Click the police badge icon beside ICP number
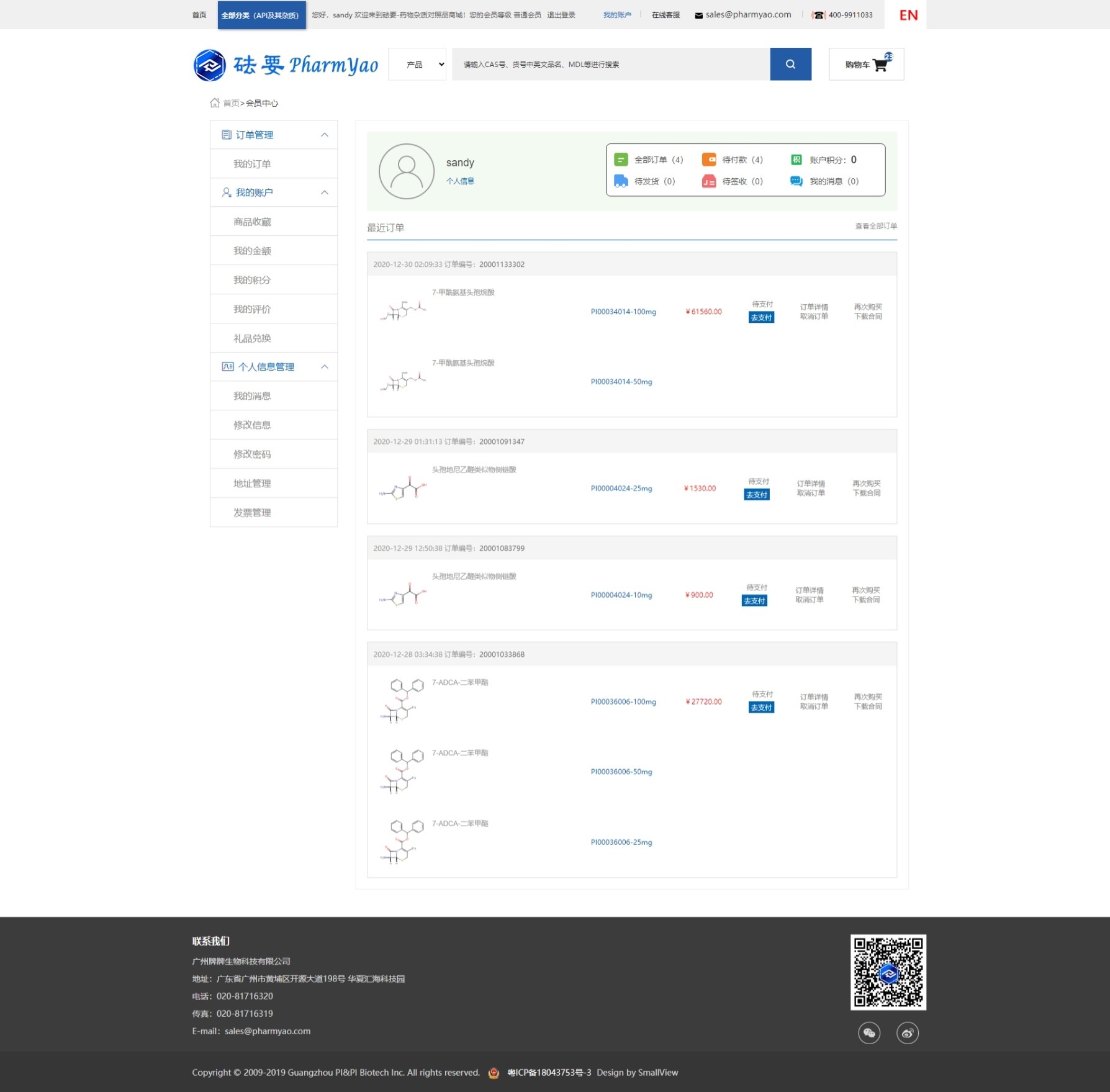The height and width of the screenshot is (1092, 1110). 494,1073
